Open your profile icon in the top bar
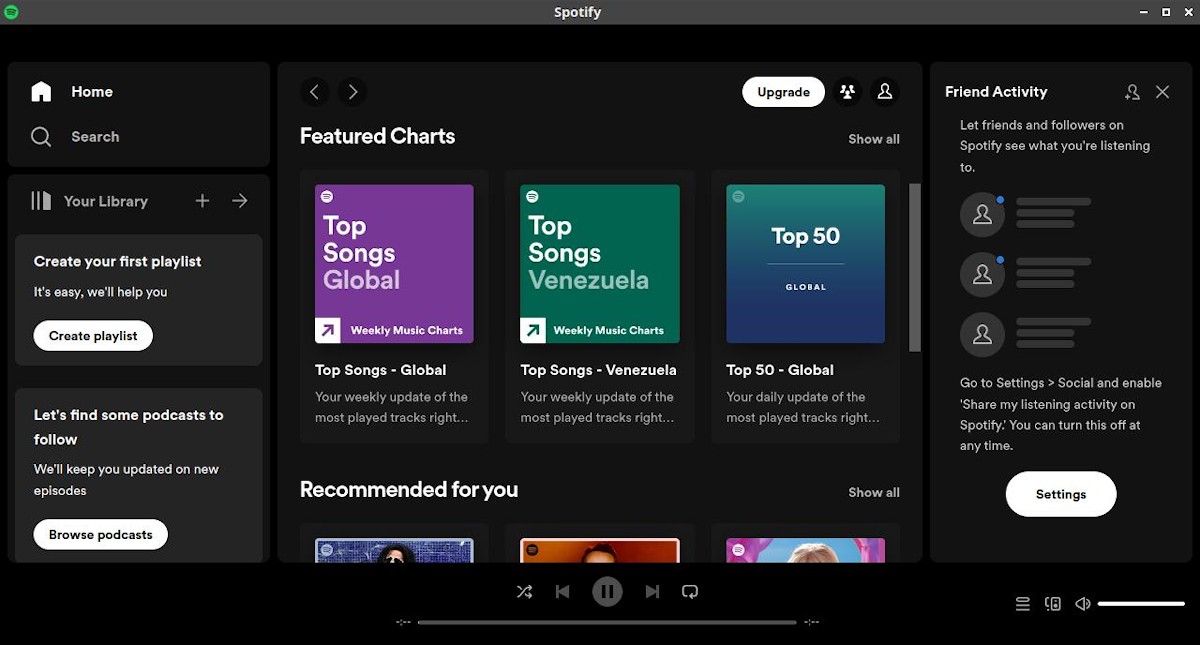1200x645 pixels. coord(885,91)
